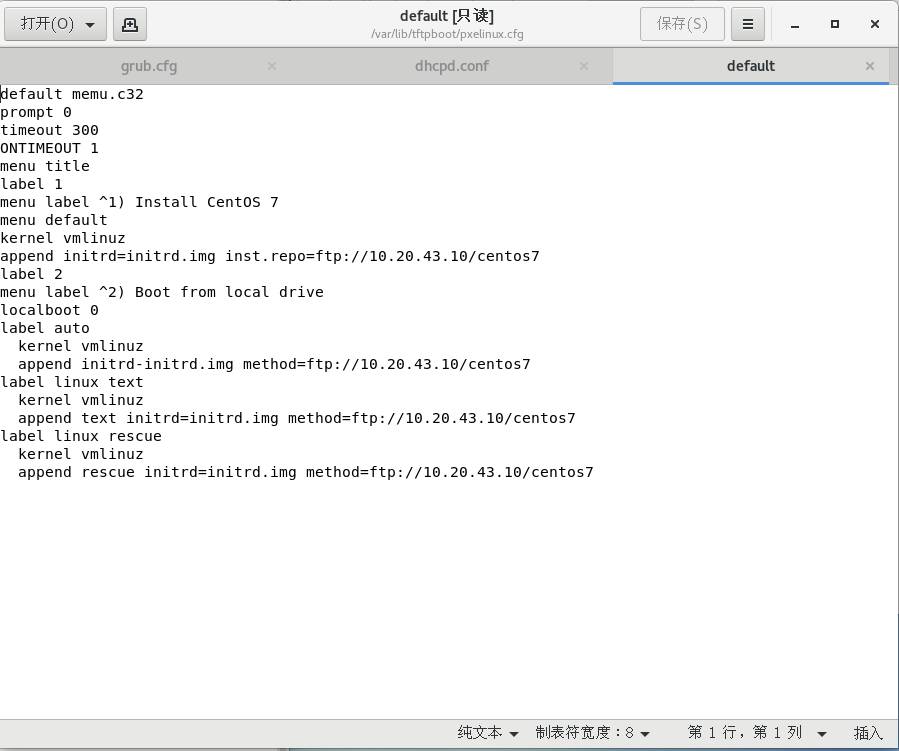
Task: Close the default tab
Action: tap(869, 66)
